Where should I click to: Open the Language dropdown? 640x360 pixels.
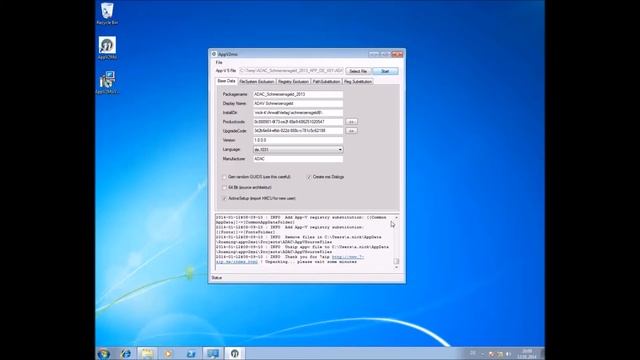[x=298, y=150]
